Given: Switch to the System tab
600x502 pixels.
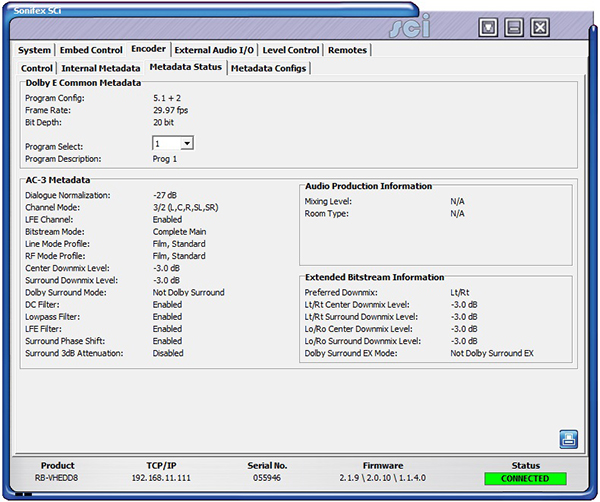Looking at the screenshot, I should [x=34, y=50].
